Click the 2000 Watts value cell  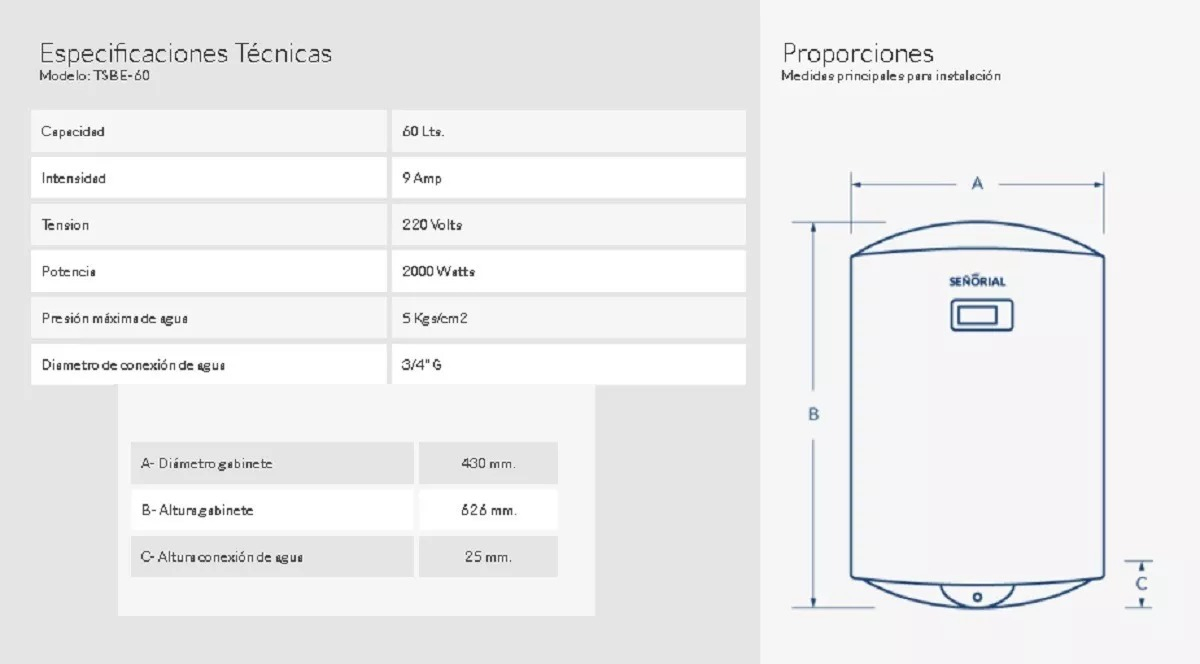pyautogui.click(x=438, y=272)
